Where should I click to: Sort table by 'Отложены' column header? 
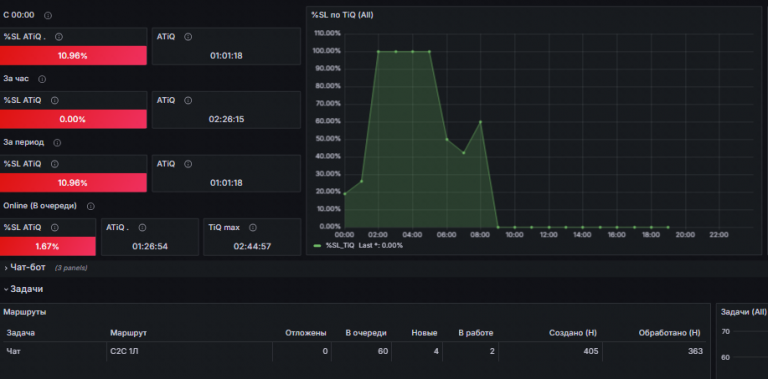tap(306, 333)
